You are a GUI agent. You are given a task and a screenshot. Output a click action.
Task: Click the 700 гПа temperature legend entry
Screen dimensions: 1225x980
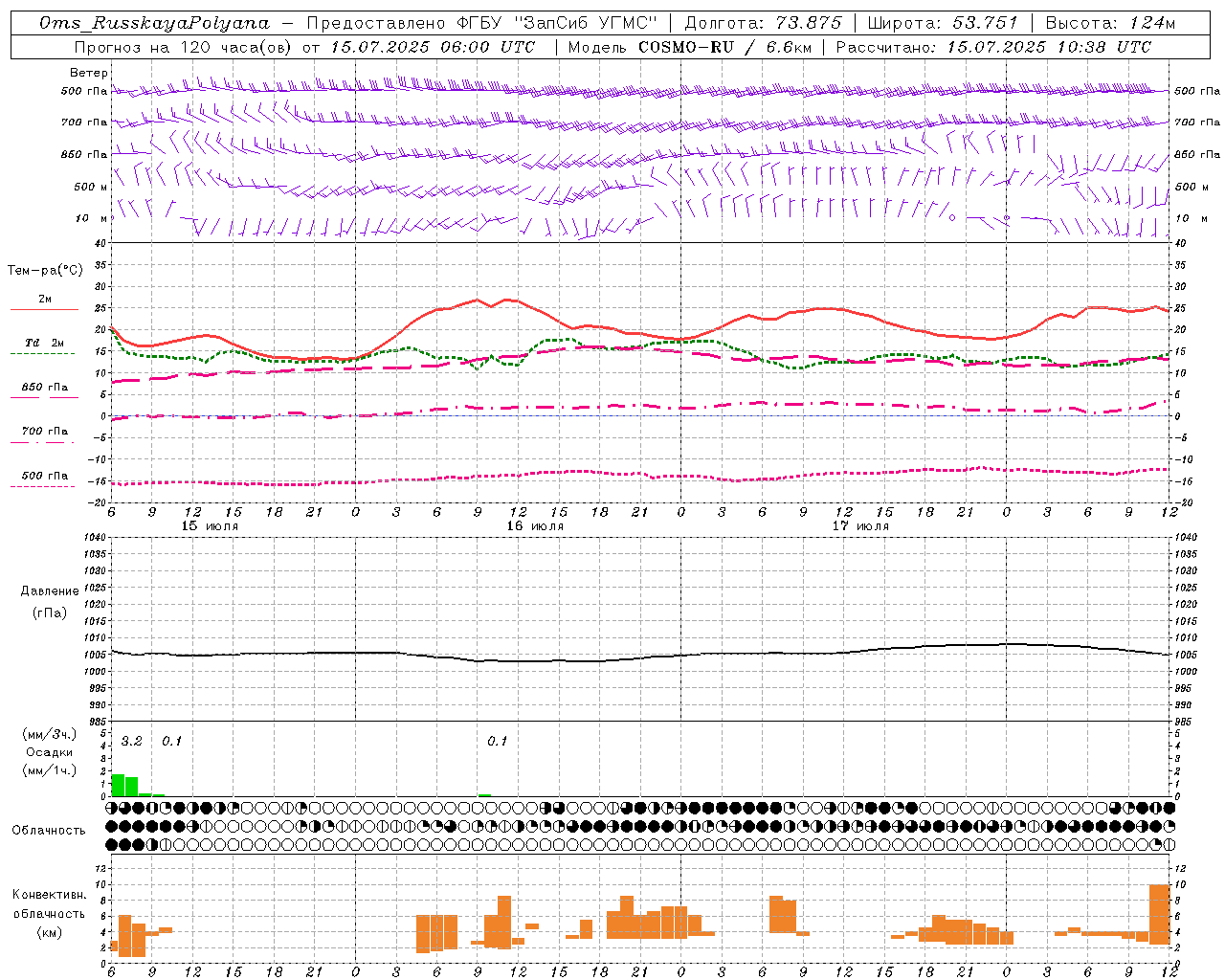coord(44,431)
